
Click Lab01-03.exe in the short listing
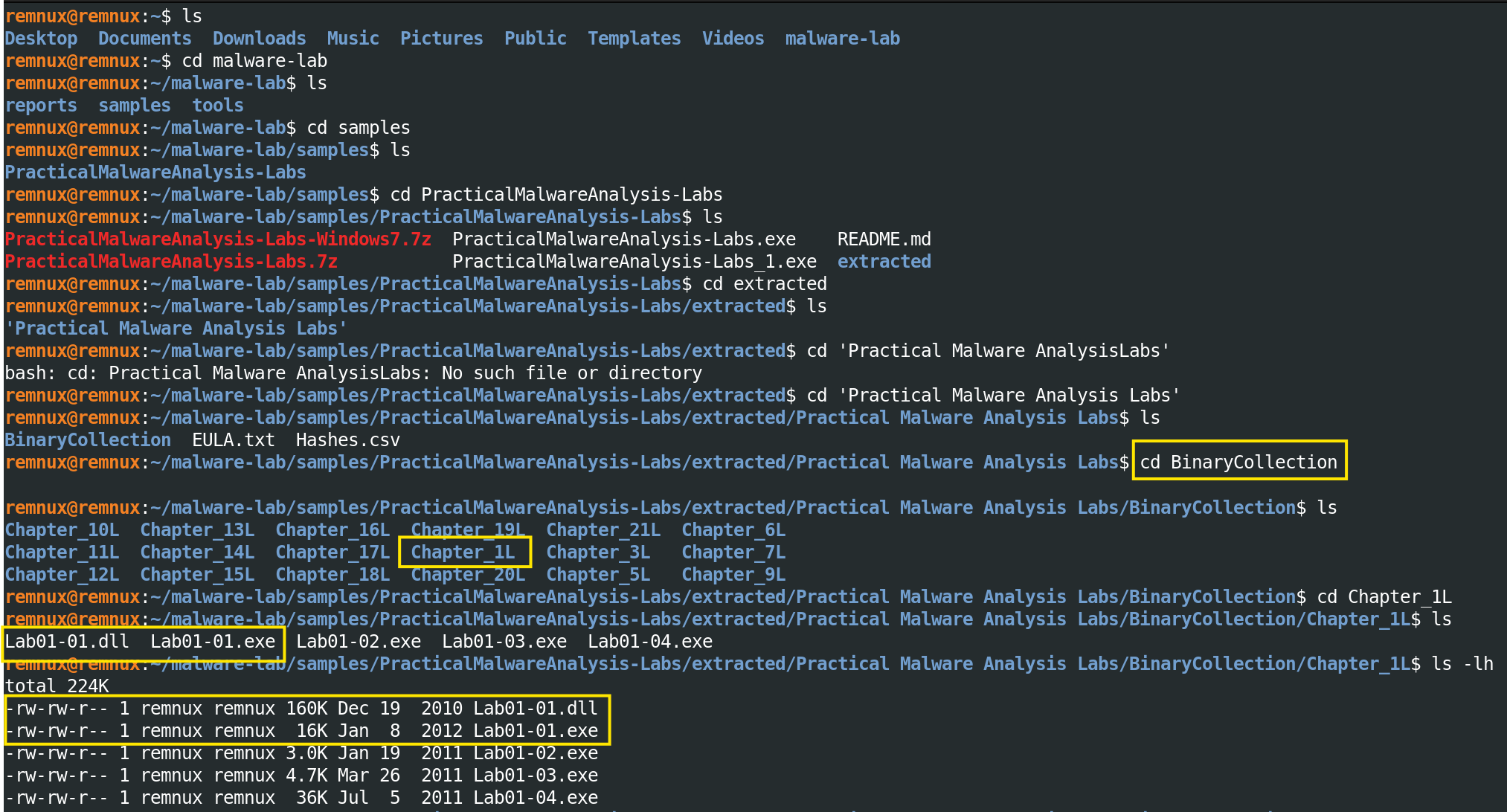[504, 642]
